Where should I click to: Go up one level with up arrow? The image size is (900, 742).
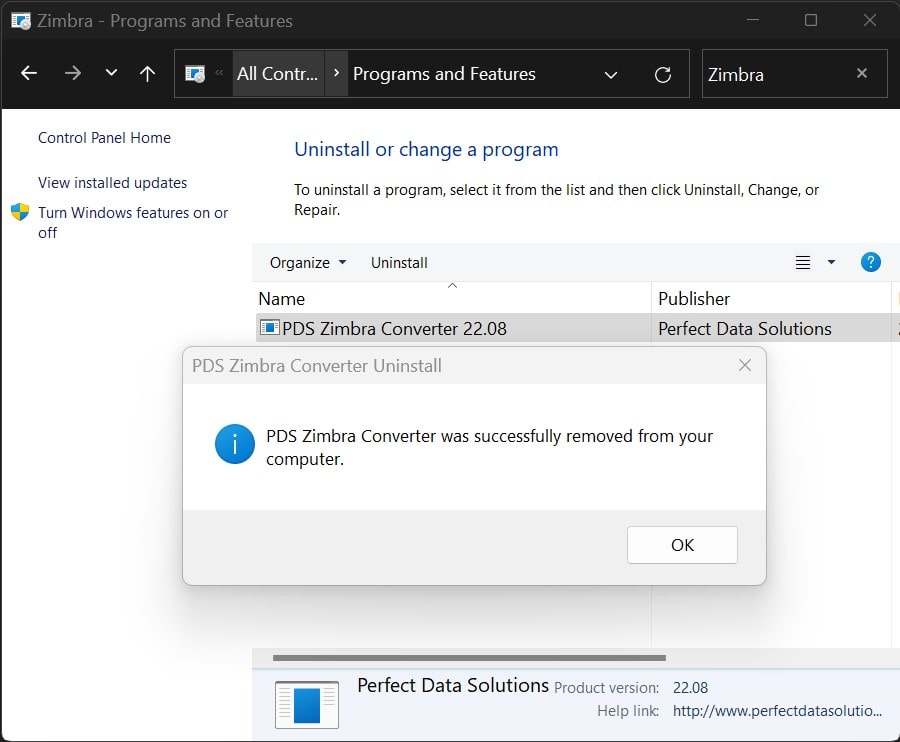pyautogui.click(x=148, y=73)
